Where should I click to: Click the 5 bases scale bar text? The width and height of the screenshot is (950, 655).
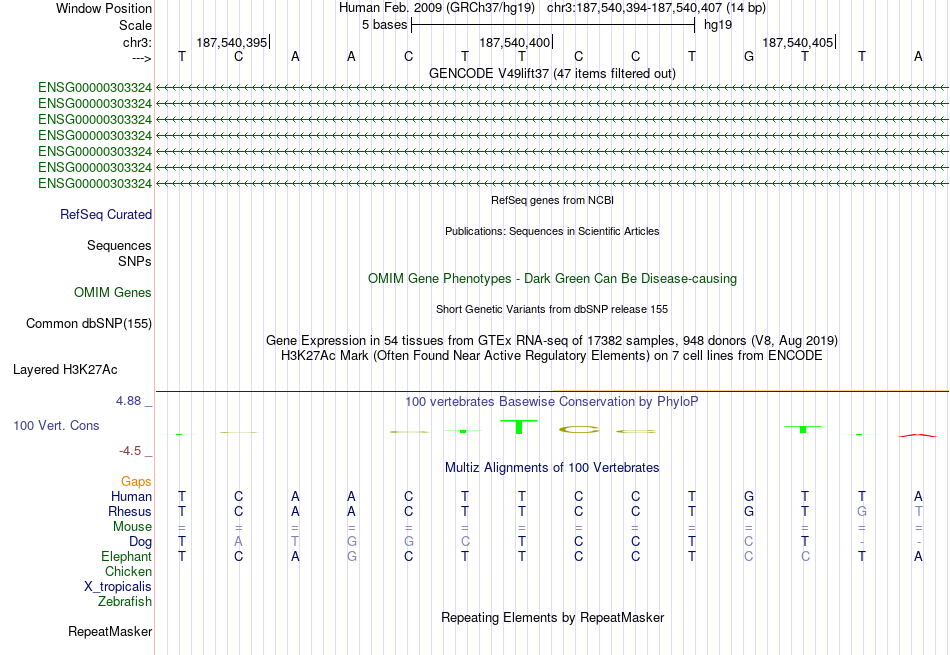(x=385, y=25)
